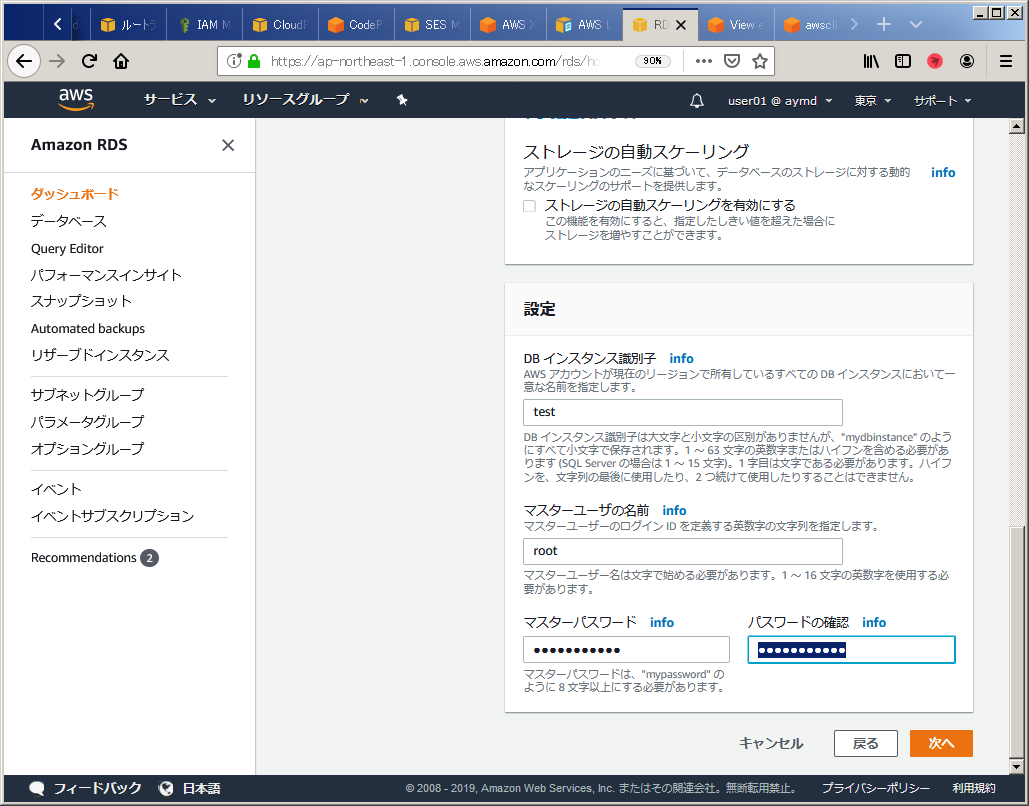The height and width of the screenshot is (806, 1029).
Task: Open the Firefox hamburger menu
Action: [x=1005, y=61]
